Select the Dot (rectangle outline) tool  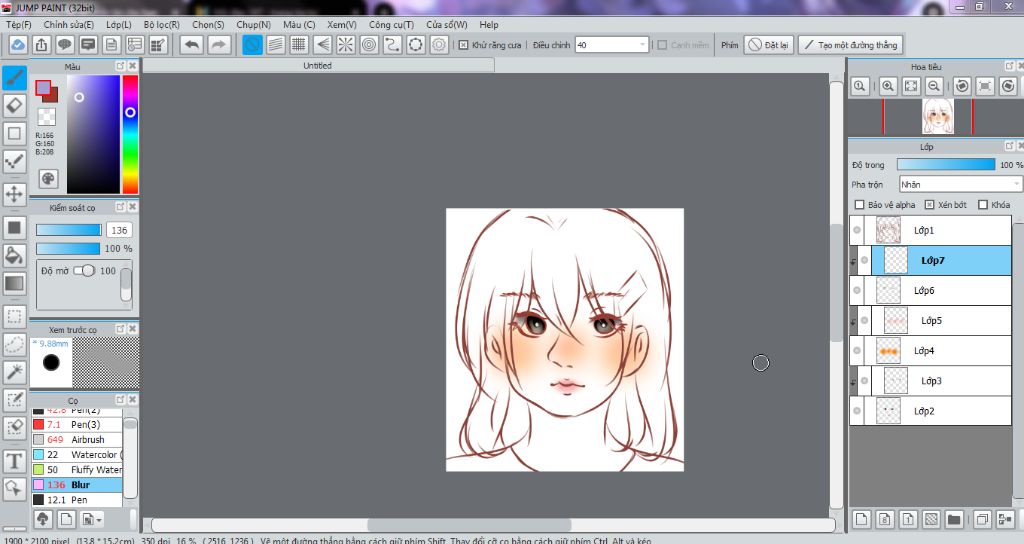[x=14, y=133]
